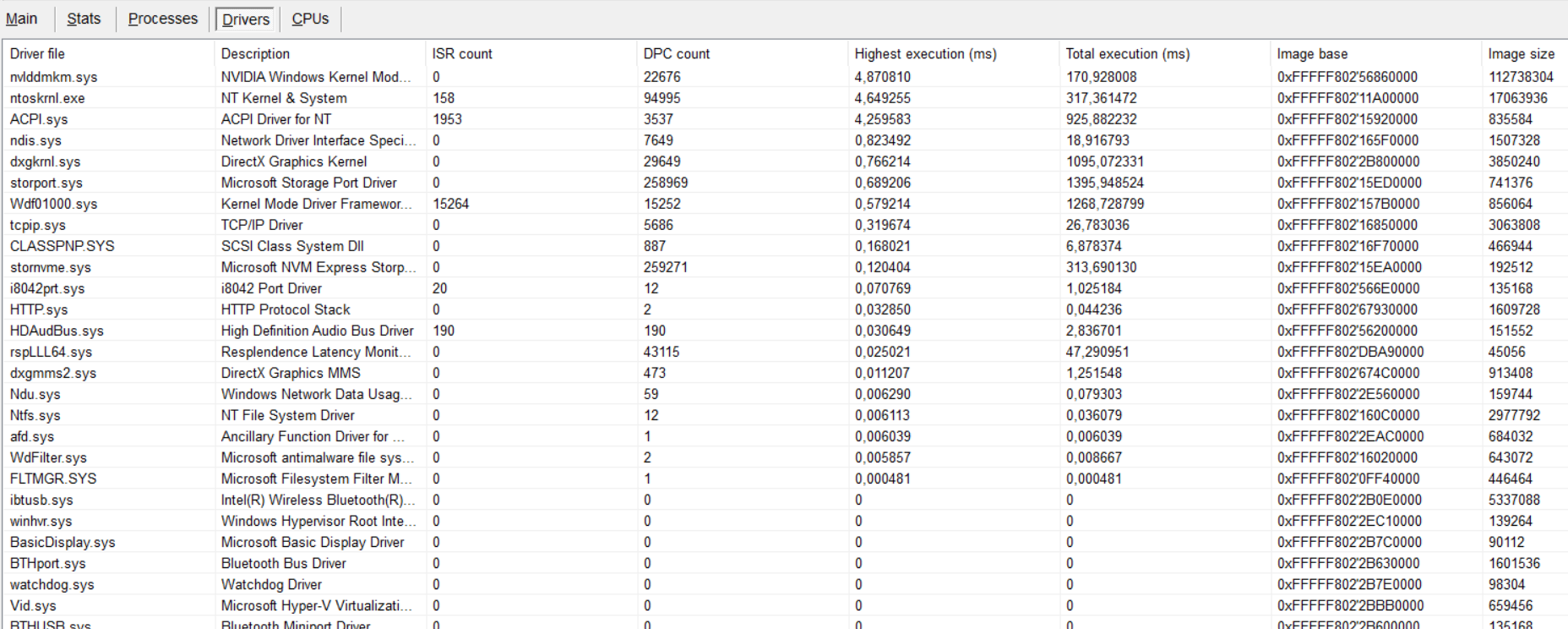Sort by Highest execution (ms) column
The height and width of the screenshot is (629, 1568).
coord(925,54)
